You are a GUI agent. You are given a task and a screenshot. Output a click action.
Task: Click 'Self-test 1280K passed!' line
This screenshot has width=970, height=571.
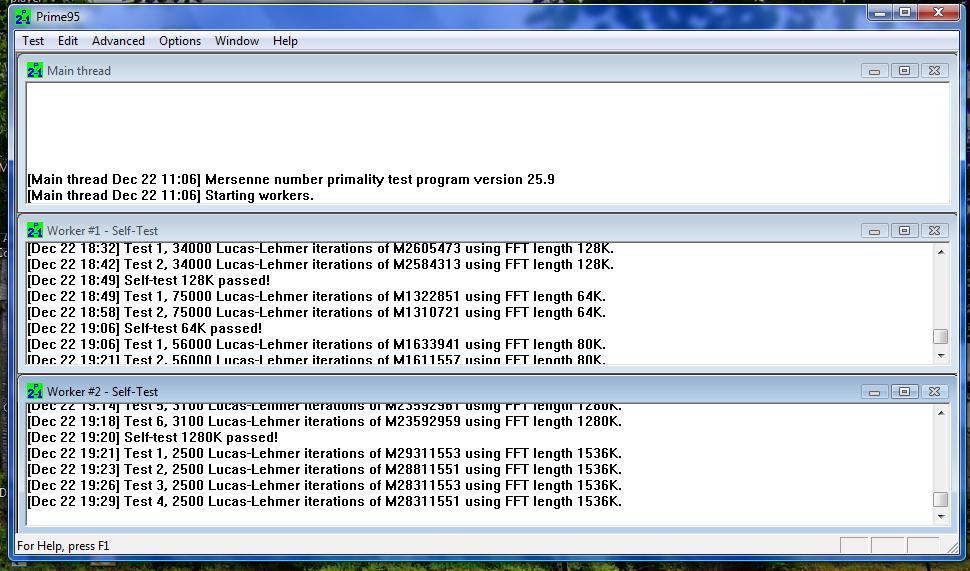click(153, 437)
